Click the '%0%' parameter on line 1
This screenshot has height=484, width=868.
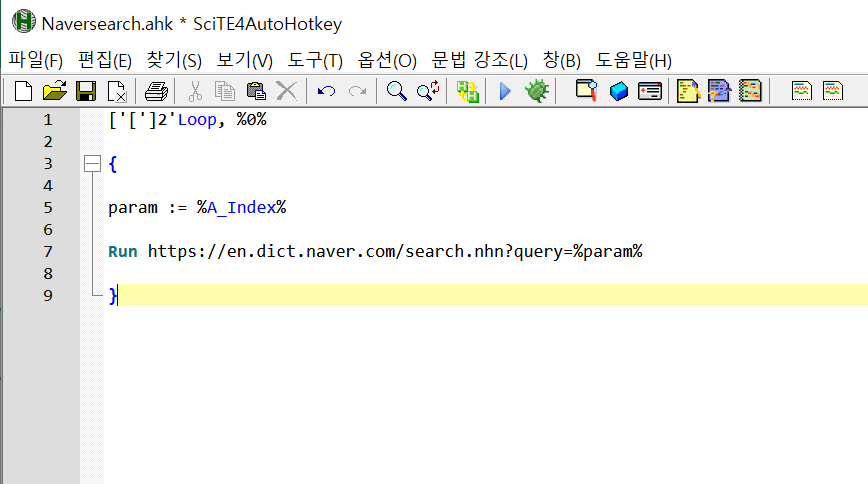251,119
